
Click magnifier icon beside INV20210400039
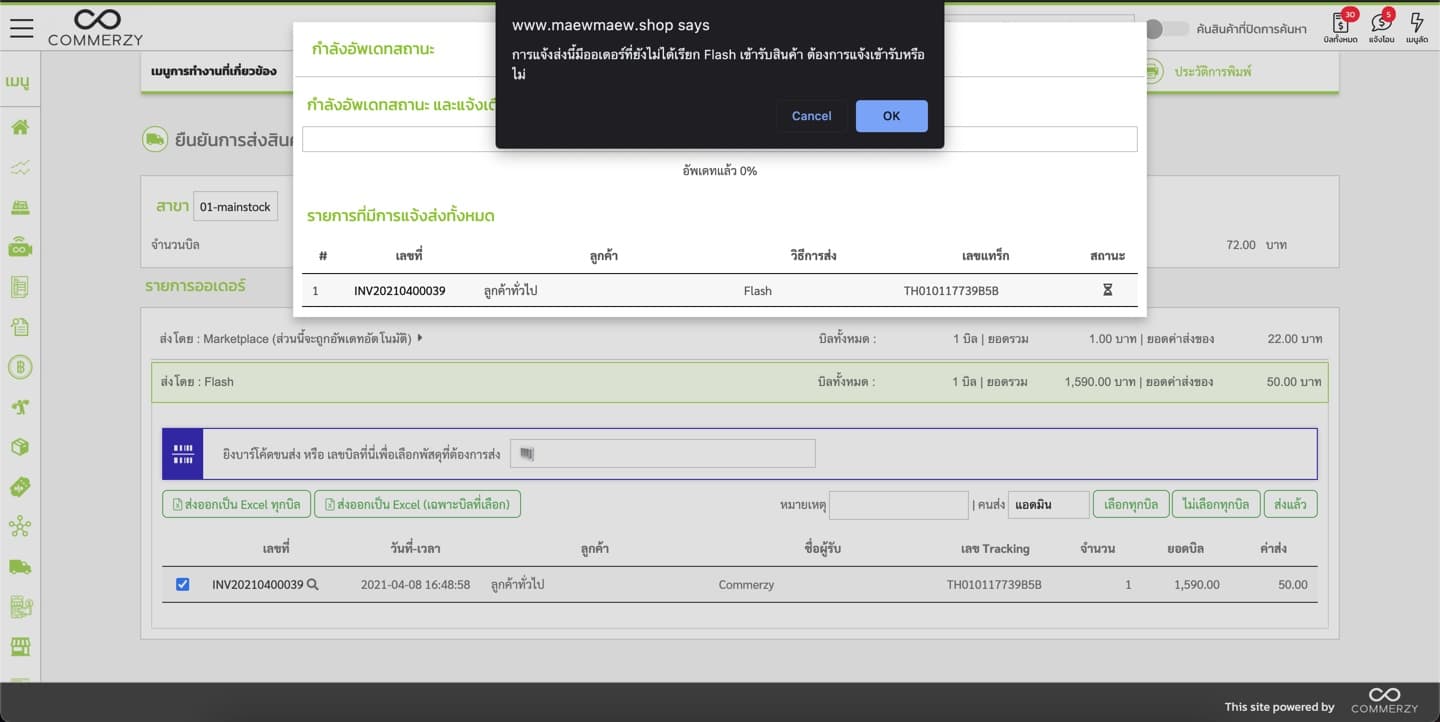point(313,585)
